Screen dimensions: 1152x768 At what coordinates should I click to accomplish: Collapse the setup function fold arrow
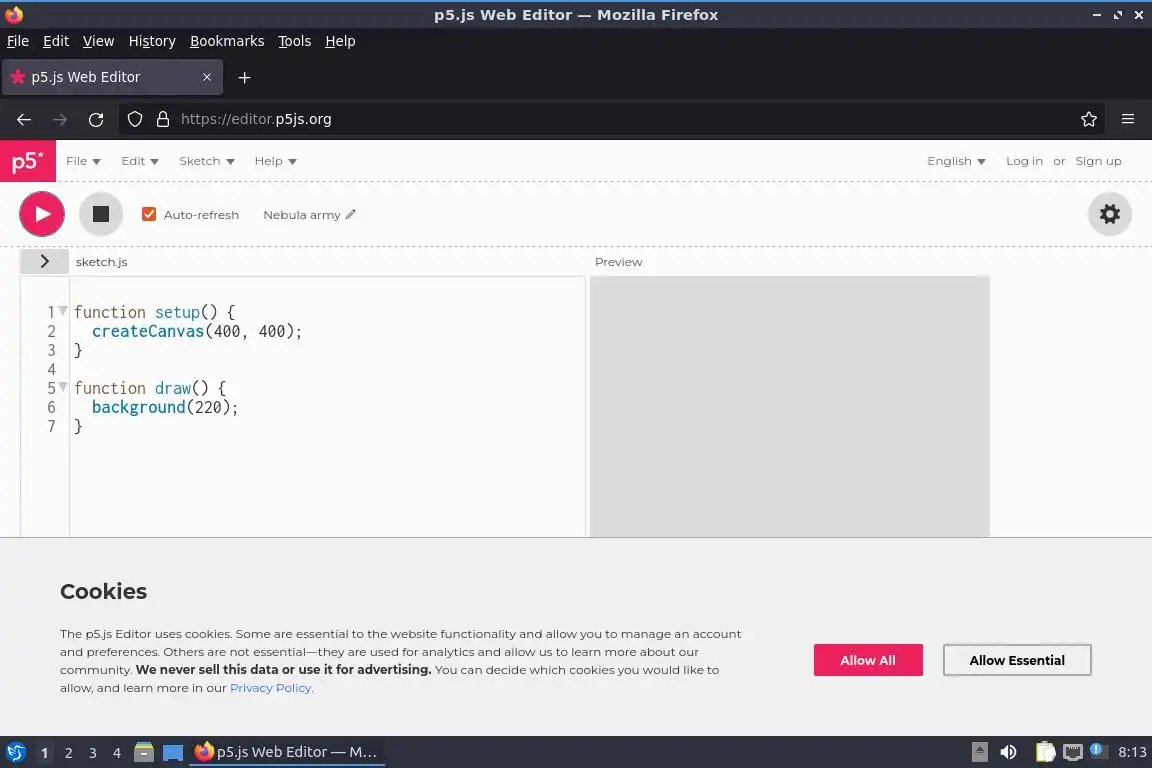coord(63,311)
